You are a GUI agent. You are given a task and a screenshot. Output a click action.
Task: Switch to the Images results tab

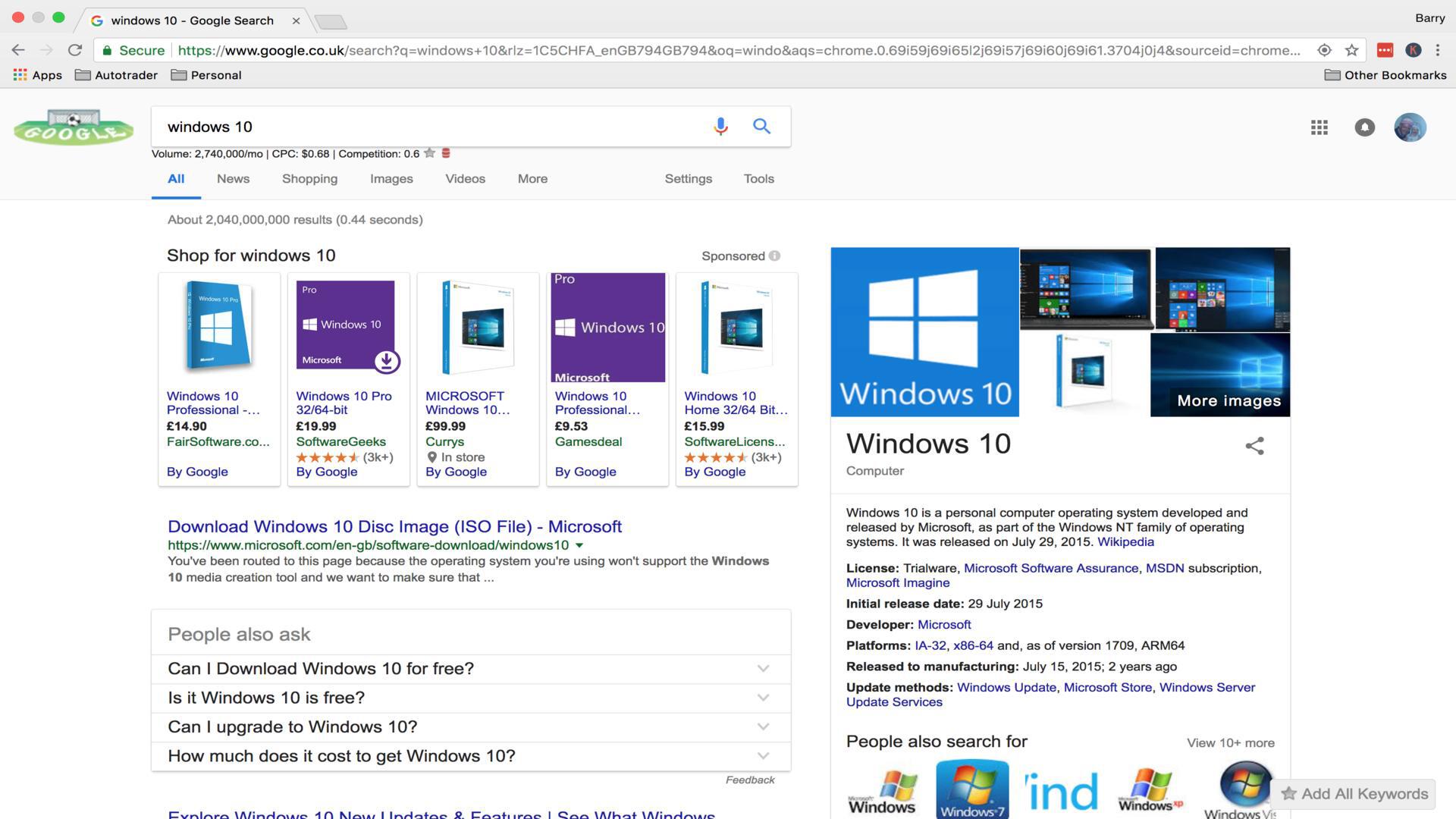coord(391,179)
